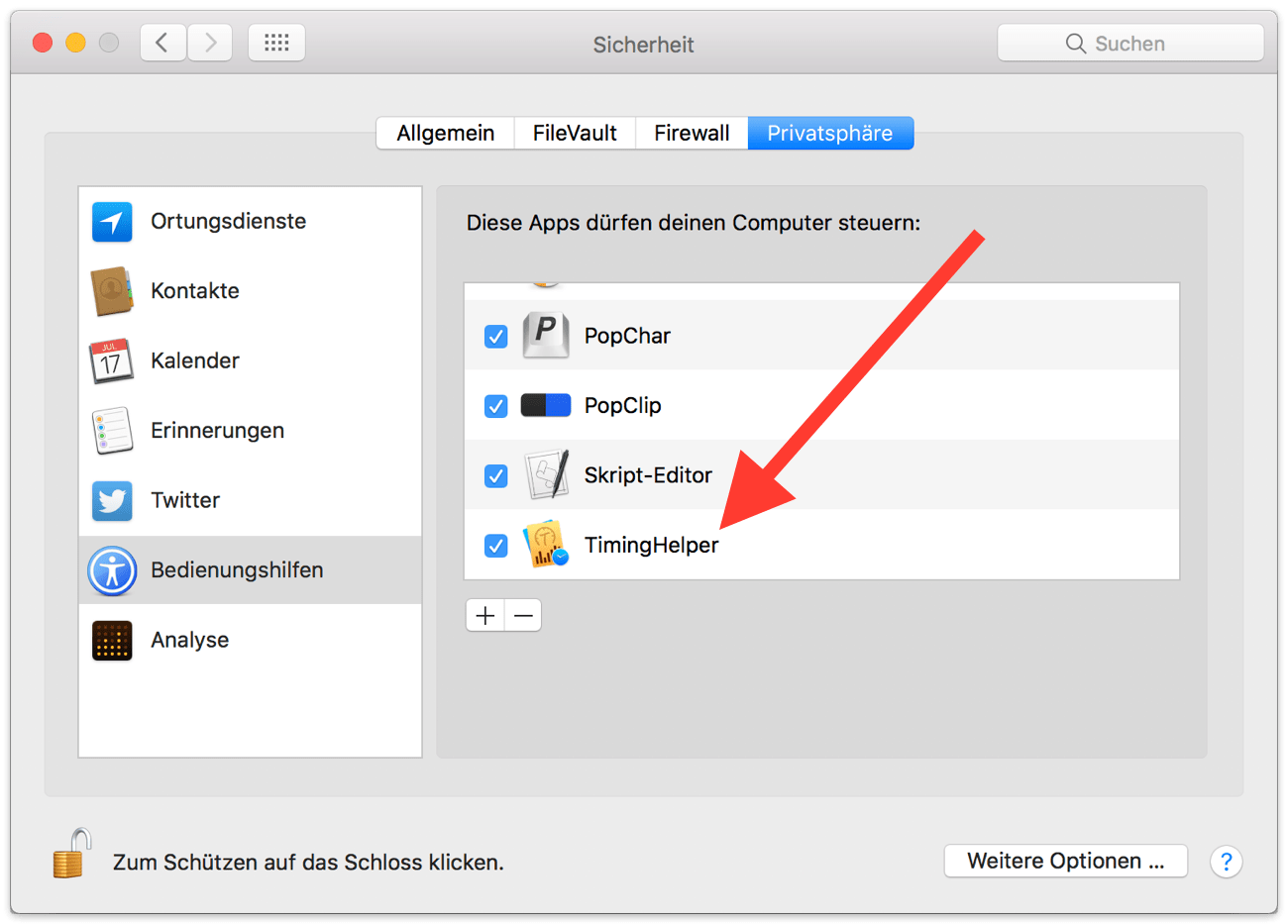Uncheck the PopChar checkbox

coord(496,337)
